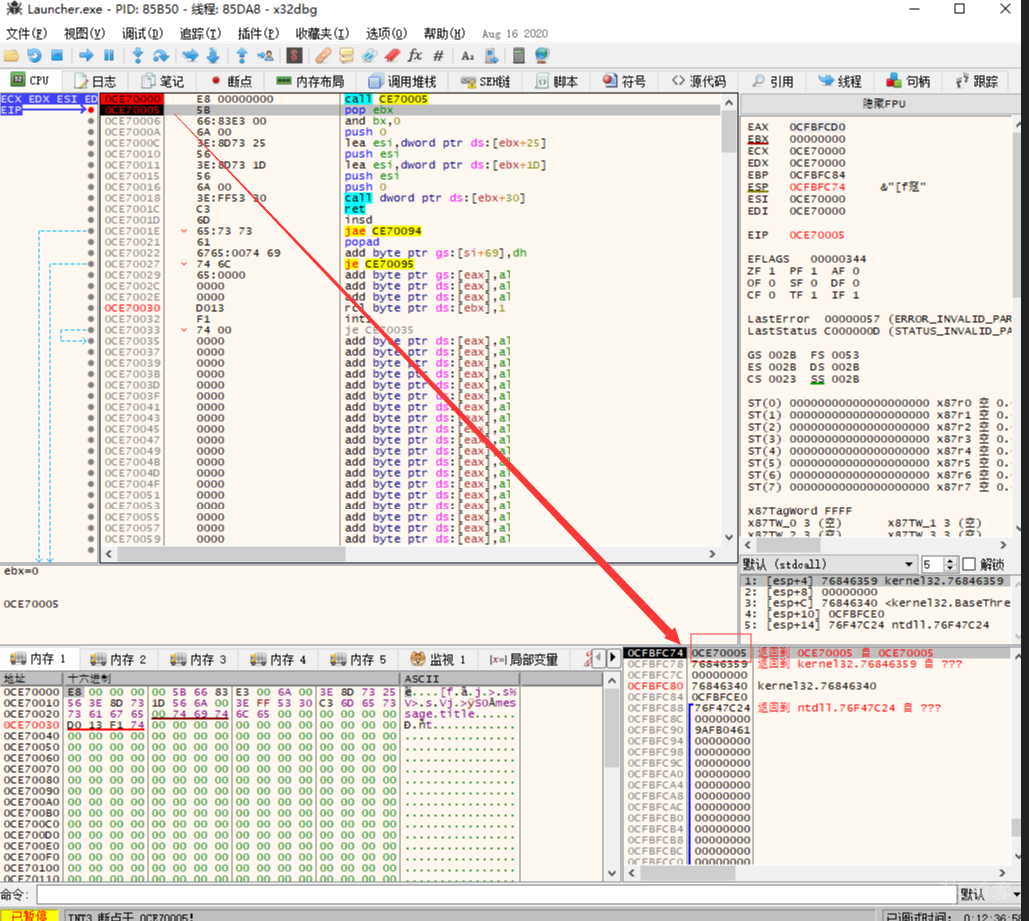This screenshot has width=1029, height=921.
Task: Open the Variables hash icon
Action: pos(438,56)
